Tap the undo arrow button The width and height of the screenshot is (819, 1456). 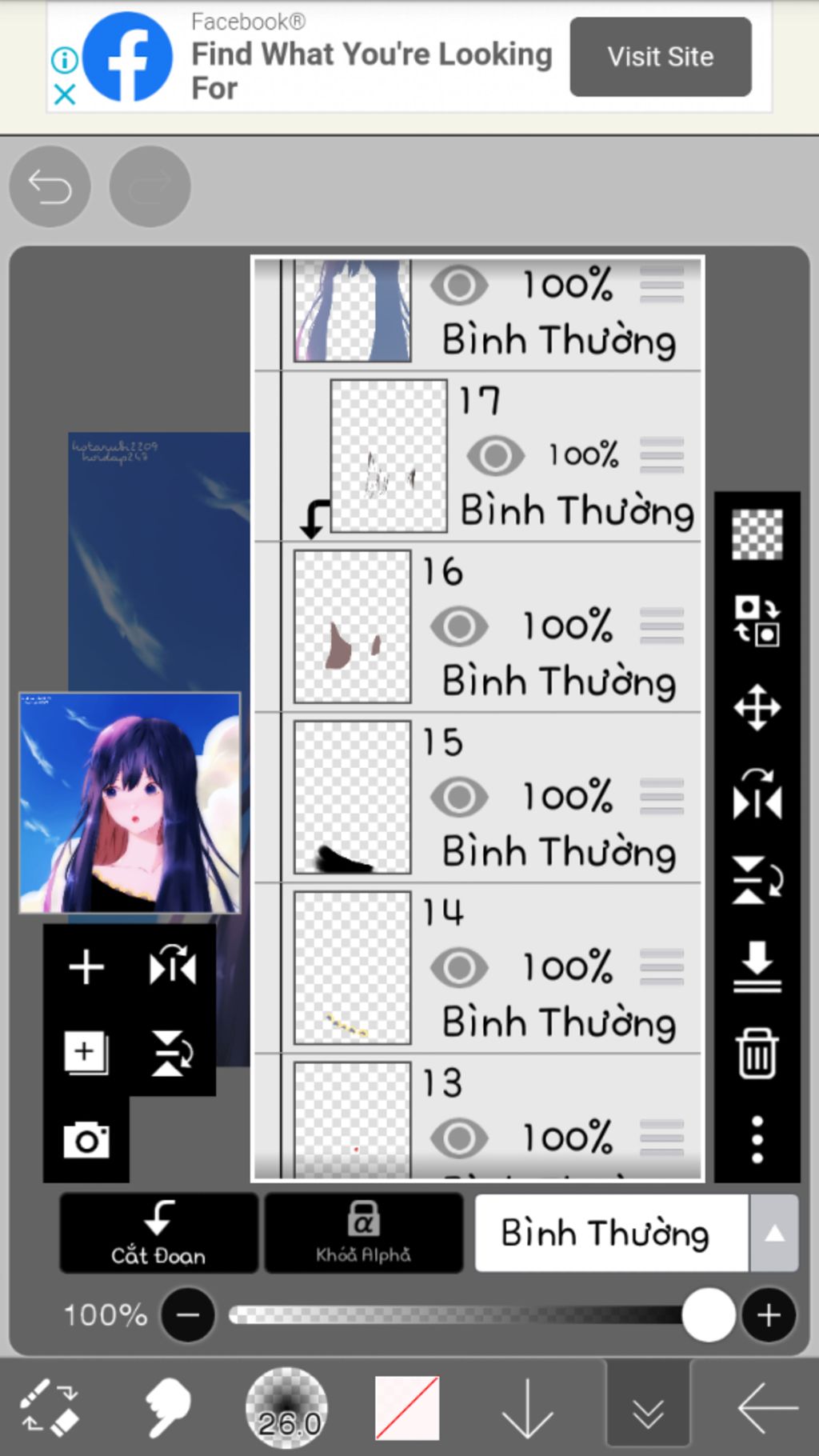point(50,186)
